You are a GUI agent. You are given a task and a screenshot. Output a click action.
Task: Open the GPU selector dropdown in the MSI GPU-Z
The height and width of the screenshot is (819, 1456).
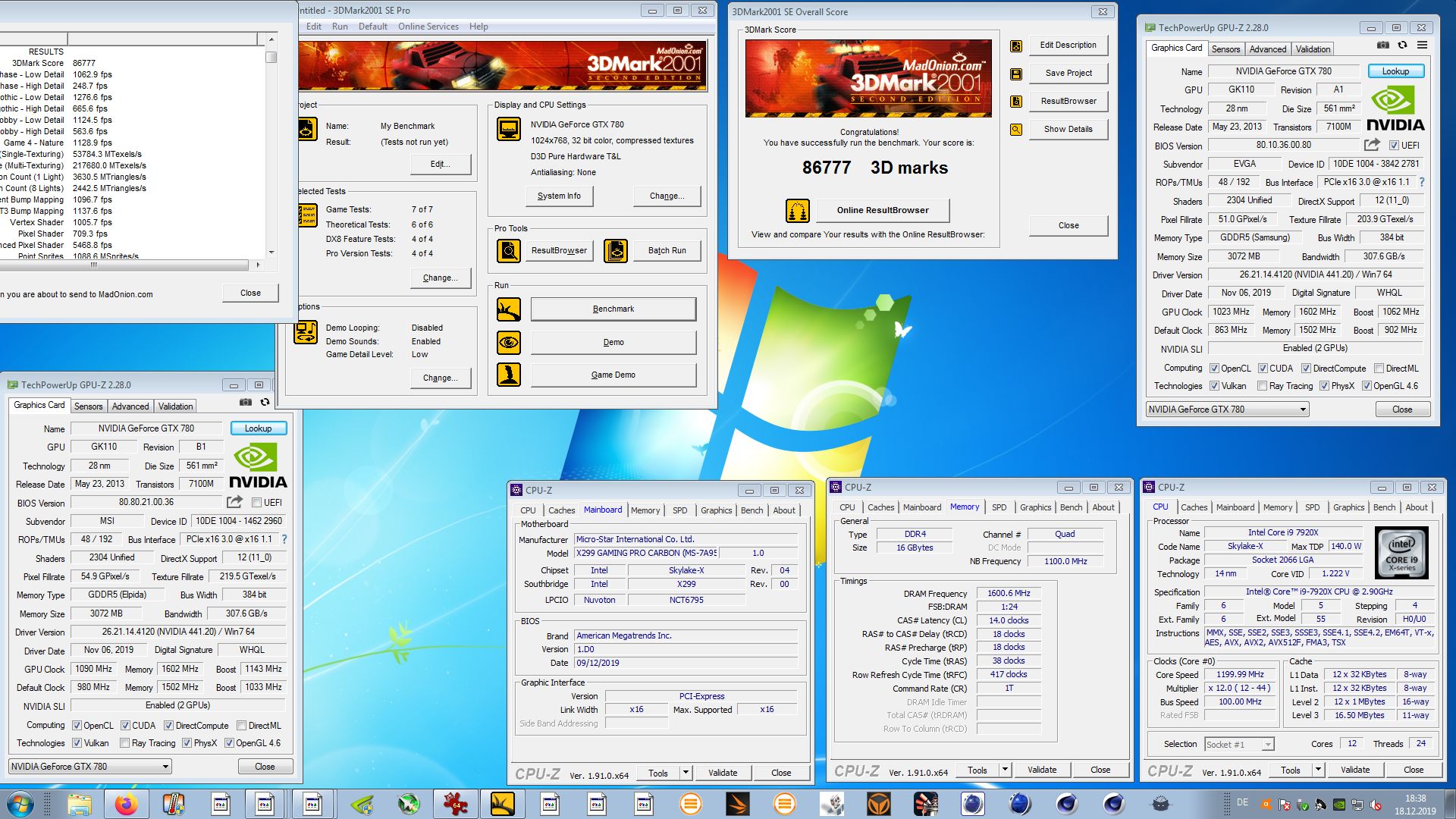tap(89, 767)
